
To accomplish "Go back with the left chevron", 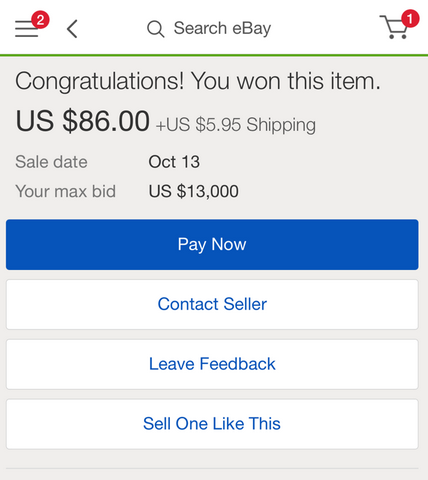I will click(72, 29).
